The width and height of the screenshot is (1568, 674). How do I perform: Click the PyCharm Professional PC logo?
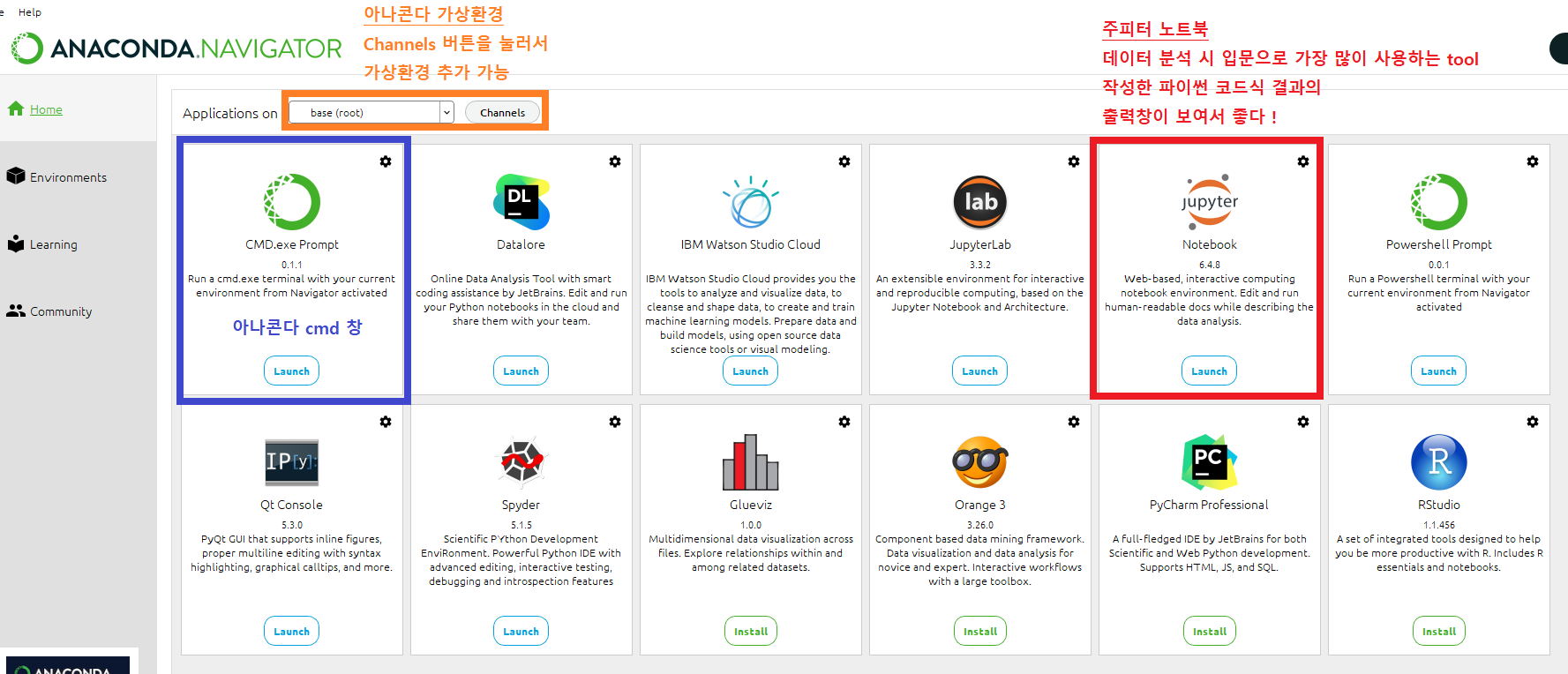[x=1210, y=462]
